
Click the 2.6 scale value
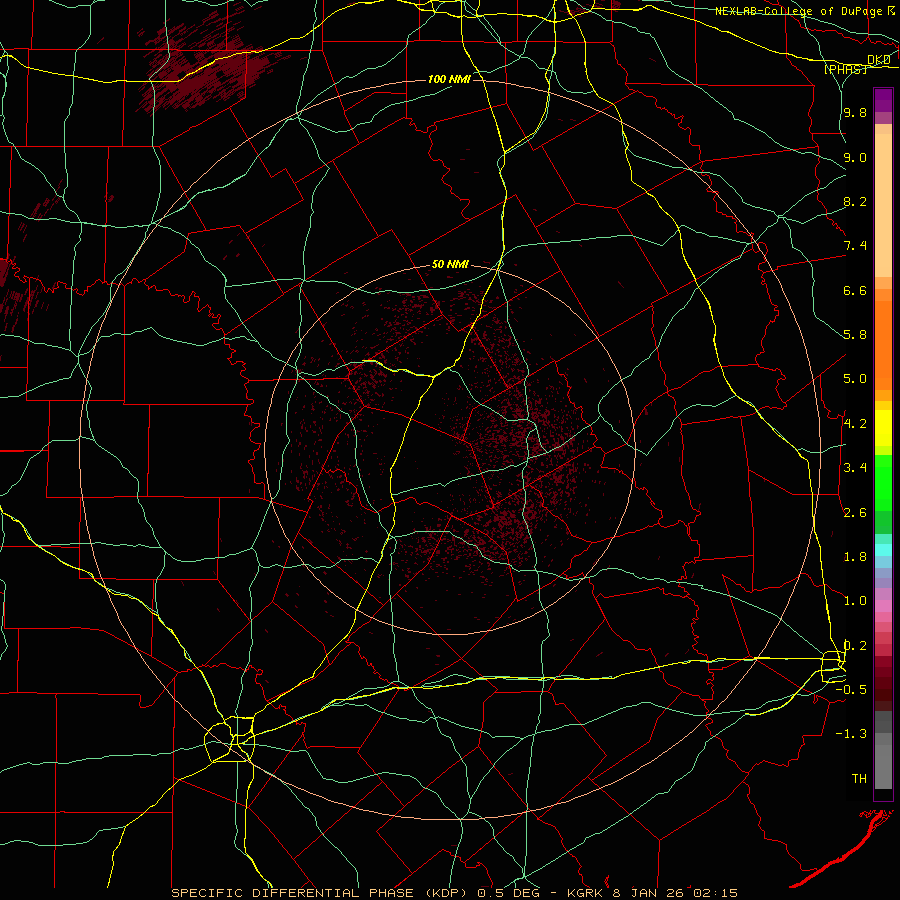[x=855, y=512]
